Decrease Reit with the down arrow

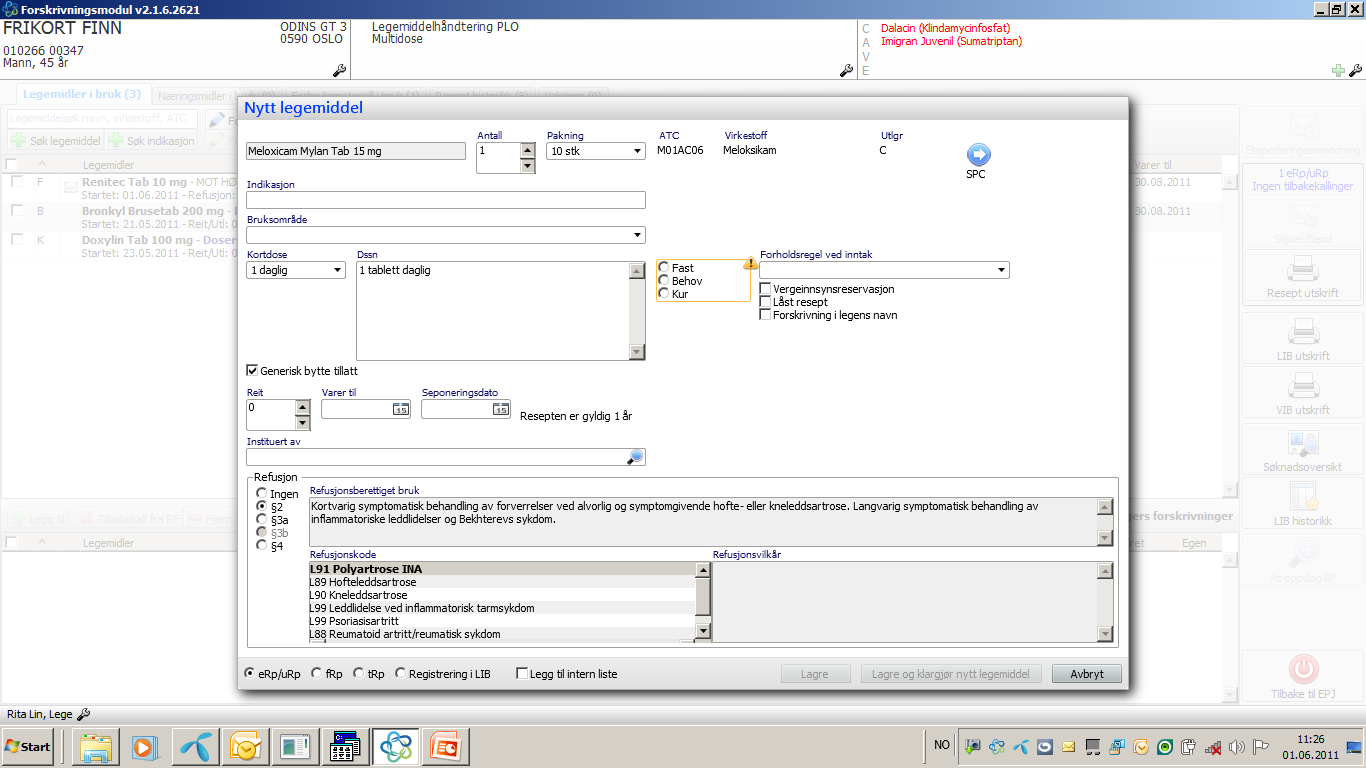pos(303,423)
